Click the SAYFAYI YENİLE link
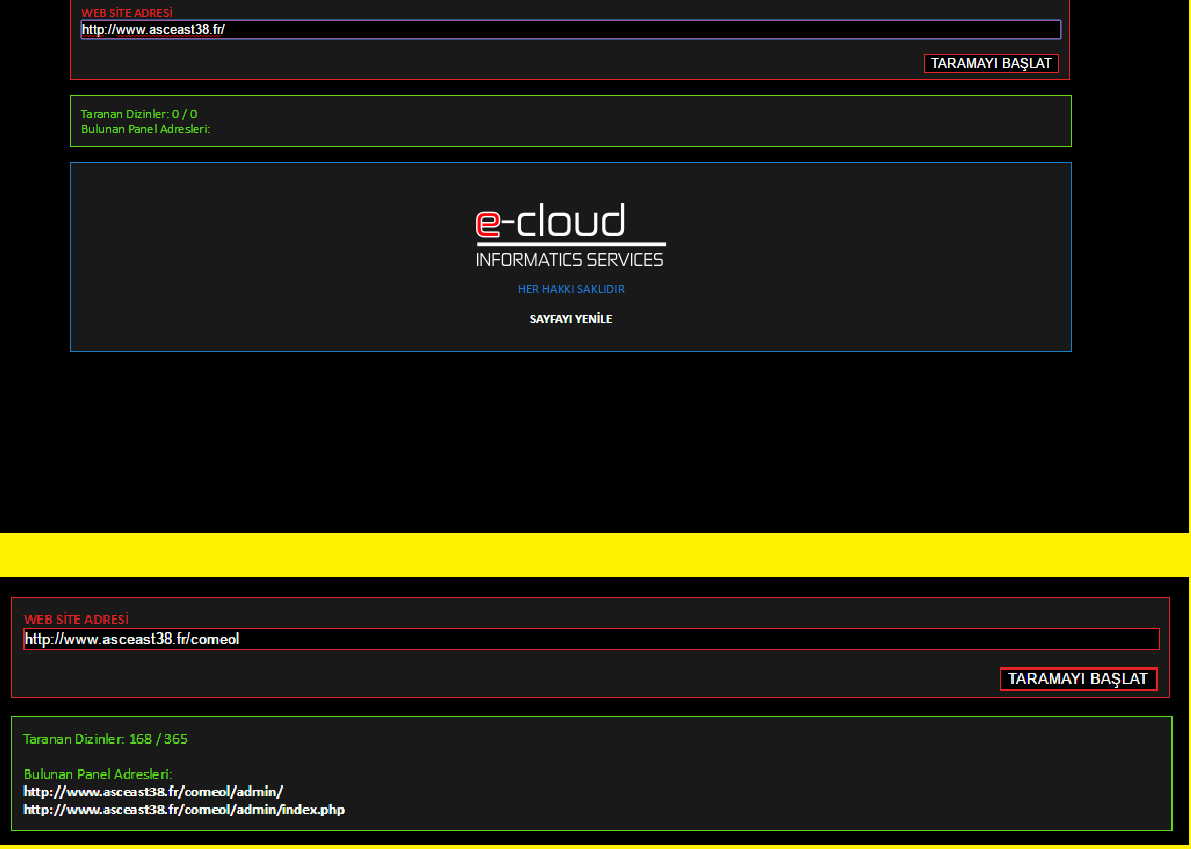The width and height of the screenshot is (1191, 849). [570, 319]
